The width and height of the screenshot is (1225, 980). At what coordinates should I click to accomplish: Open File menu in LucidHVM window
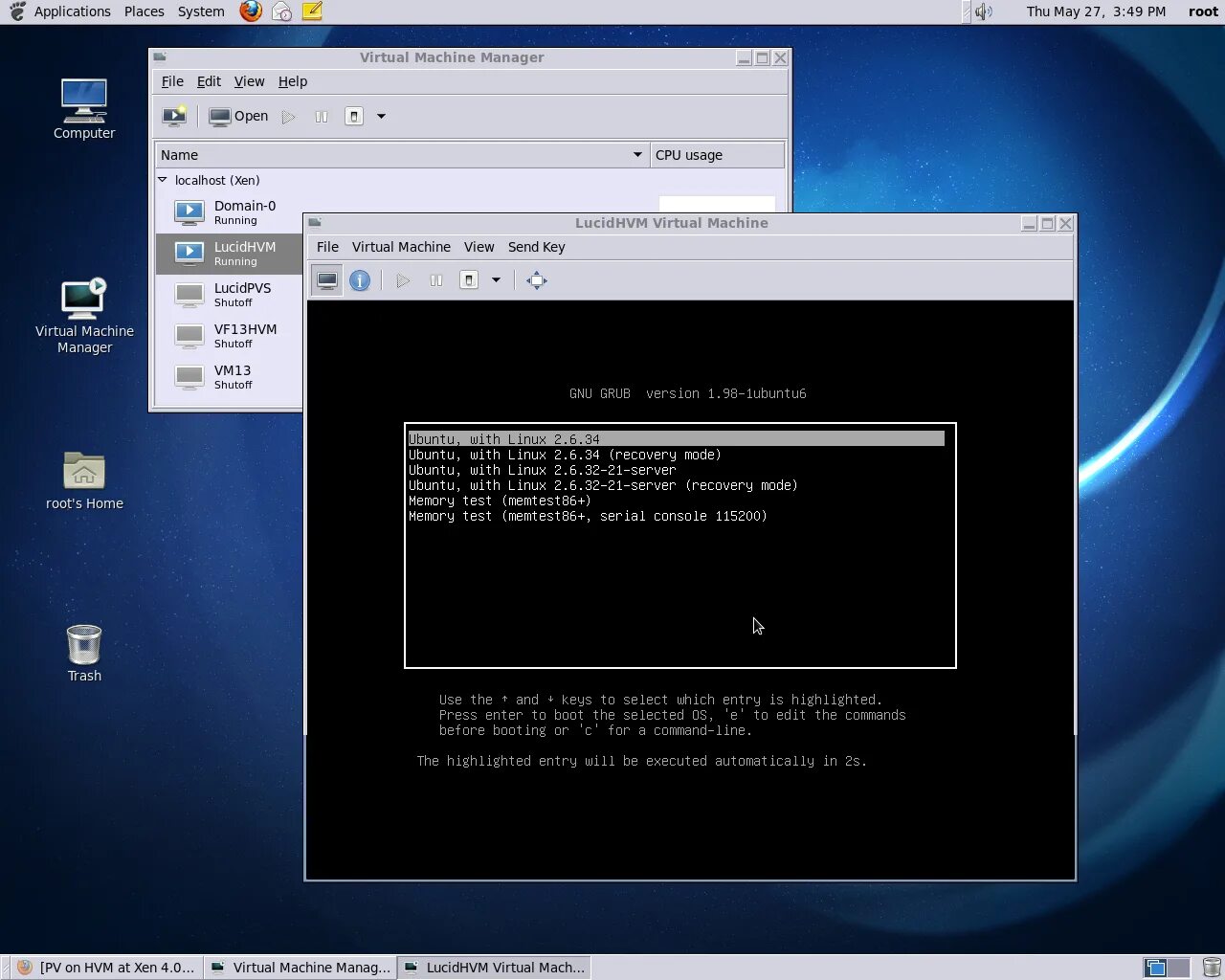point(327,247)
